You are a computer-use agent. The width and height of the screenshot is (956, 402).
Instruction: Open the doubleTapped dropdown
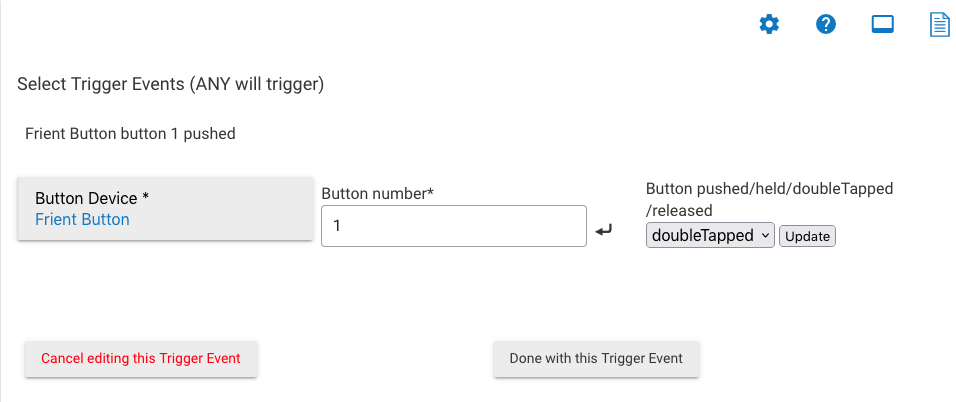pyautogui.click(x=709, y=235)
